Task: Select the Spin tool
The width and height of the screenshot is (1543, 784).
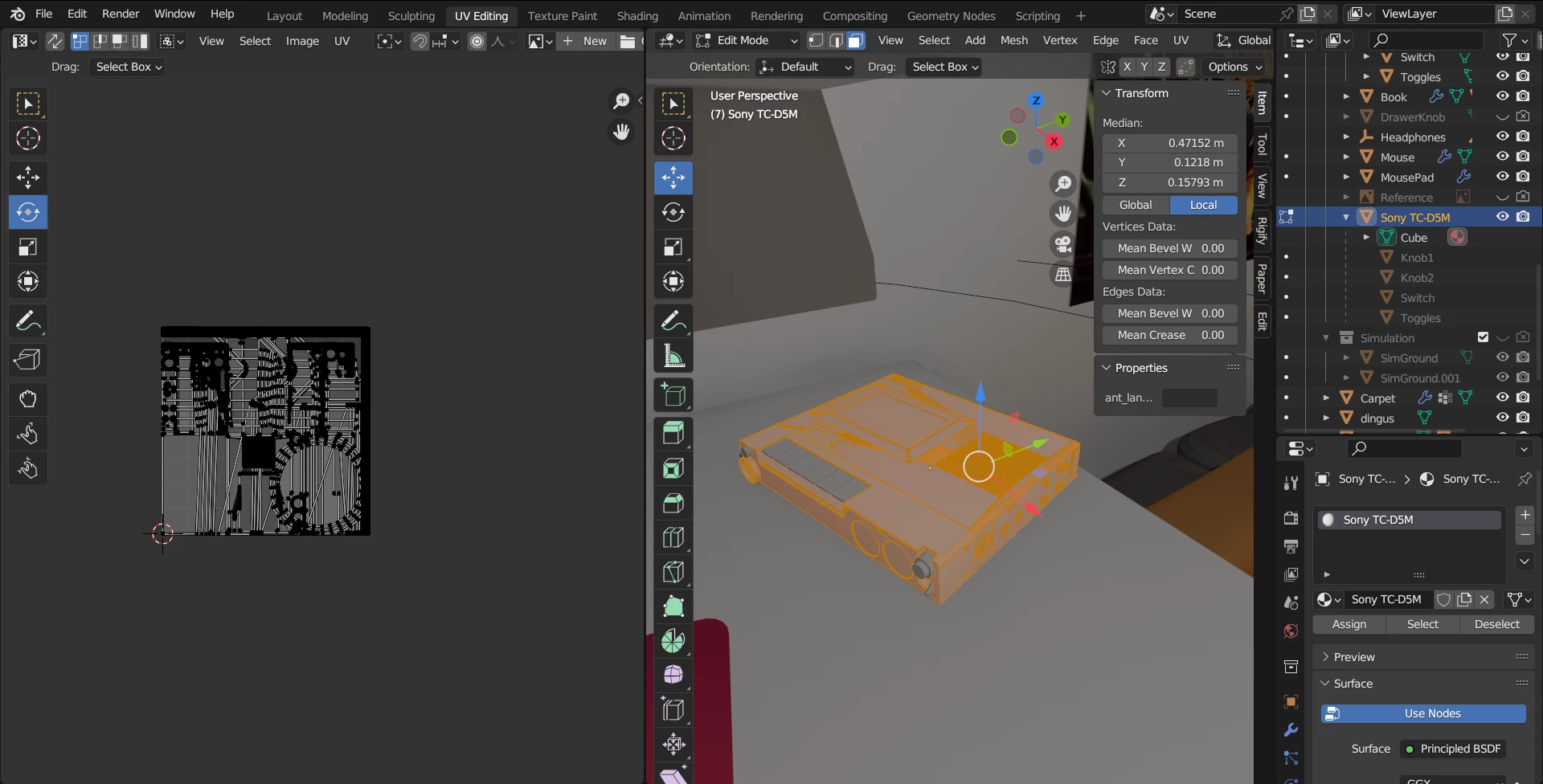Action: coord(673,641)
